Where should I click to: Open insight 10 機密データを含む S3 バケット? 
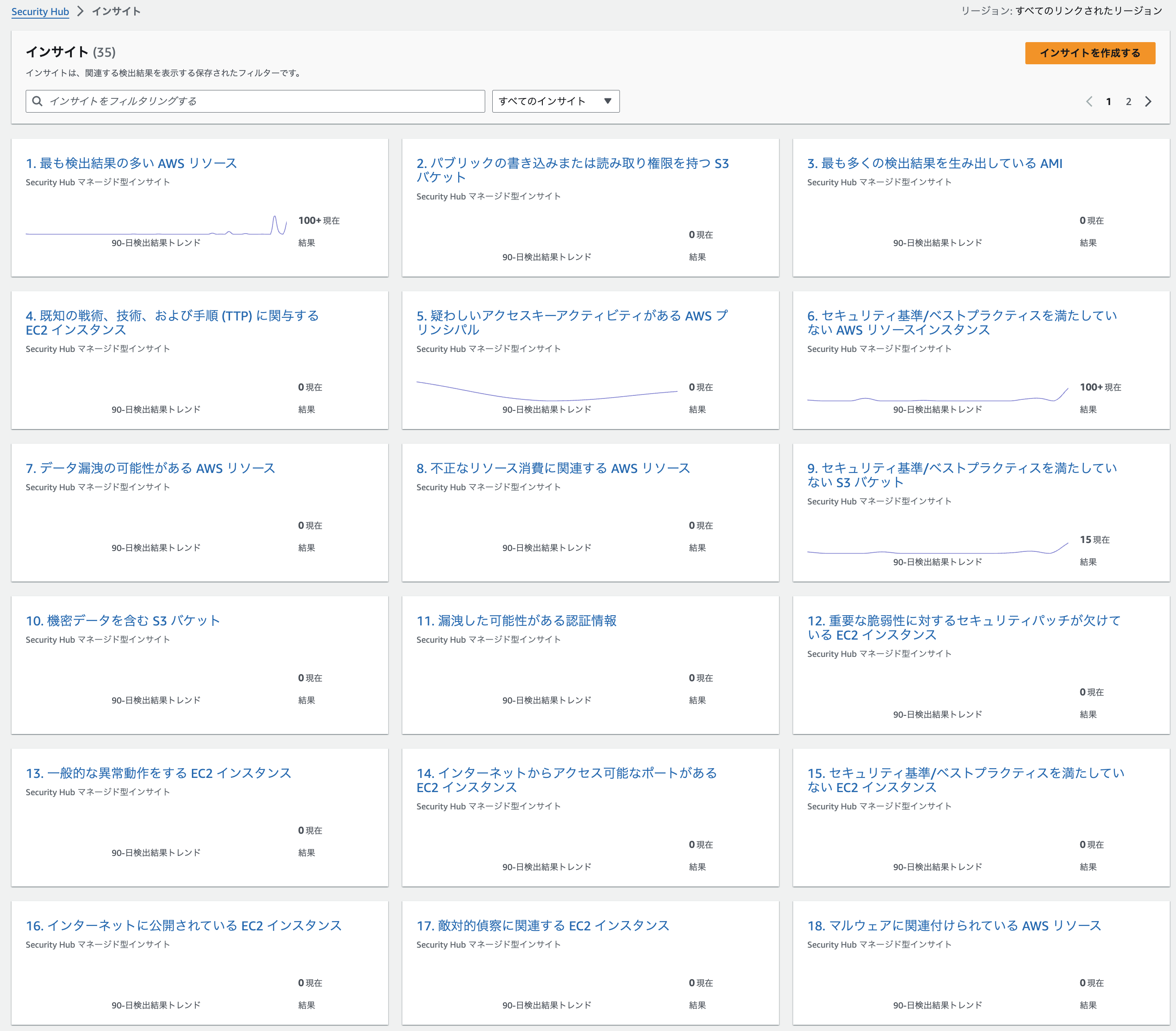click(x=122, y=621)
